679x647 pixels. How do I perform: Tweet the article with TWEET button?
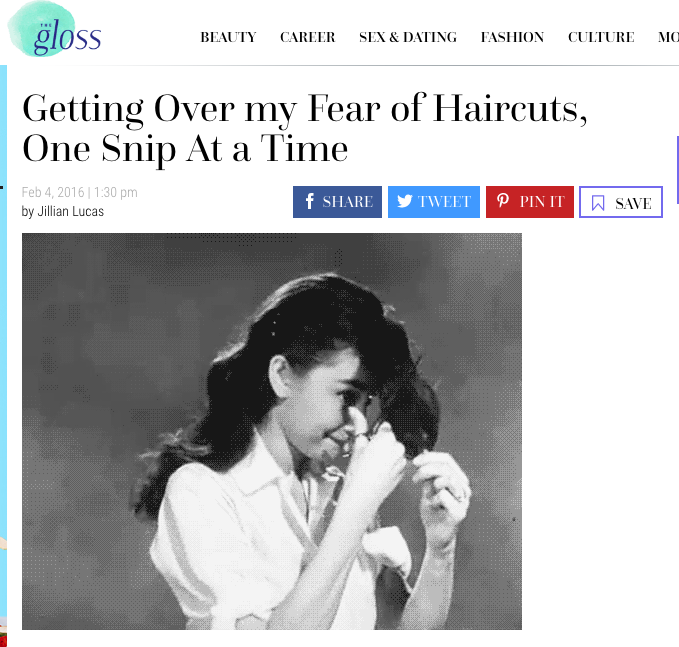[434, 202]
